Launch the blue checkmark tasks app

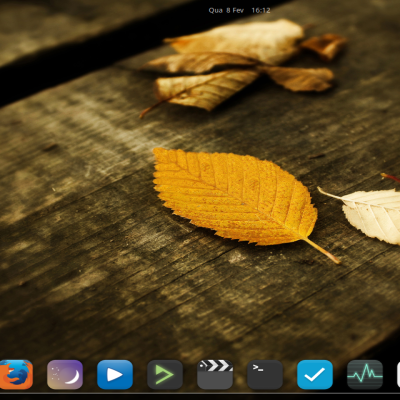click(x=315, y=375)
